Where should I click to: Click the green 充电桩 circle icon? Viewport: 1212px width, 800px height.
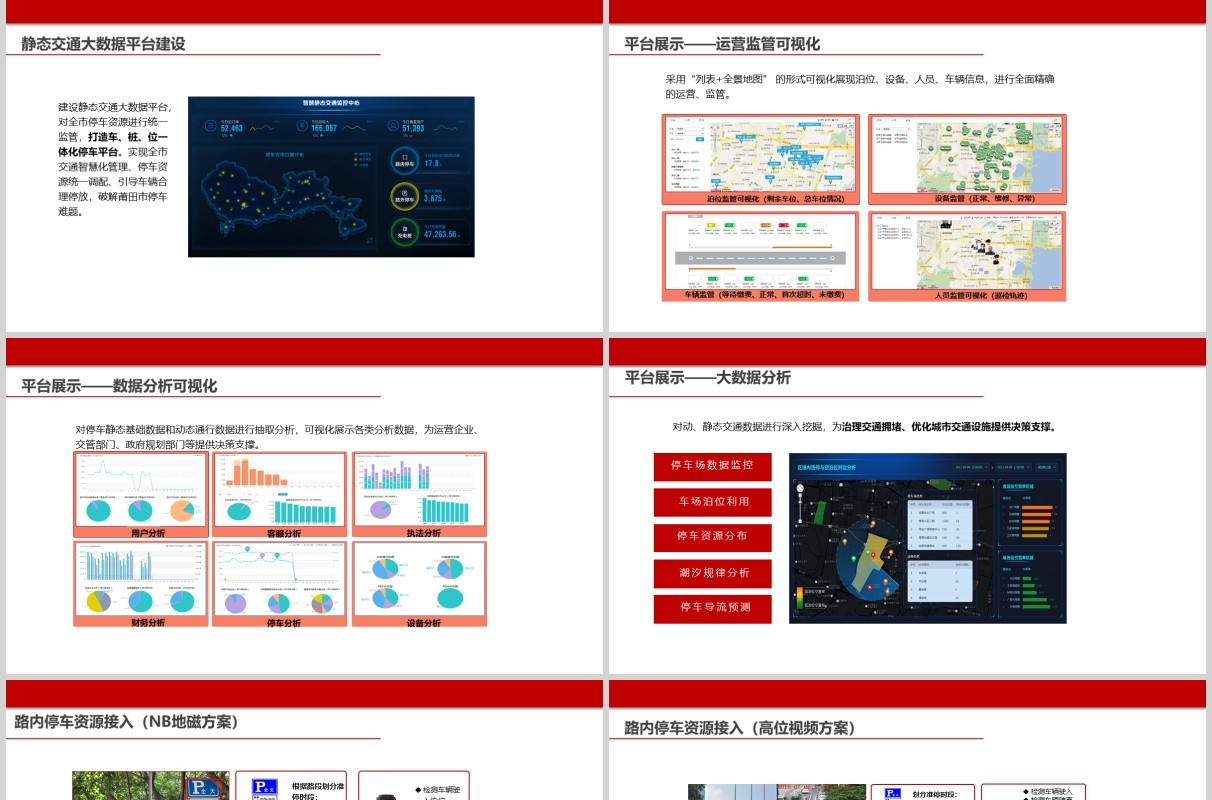(404, 232)
